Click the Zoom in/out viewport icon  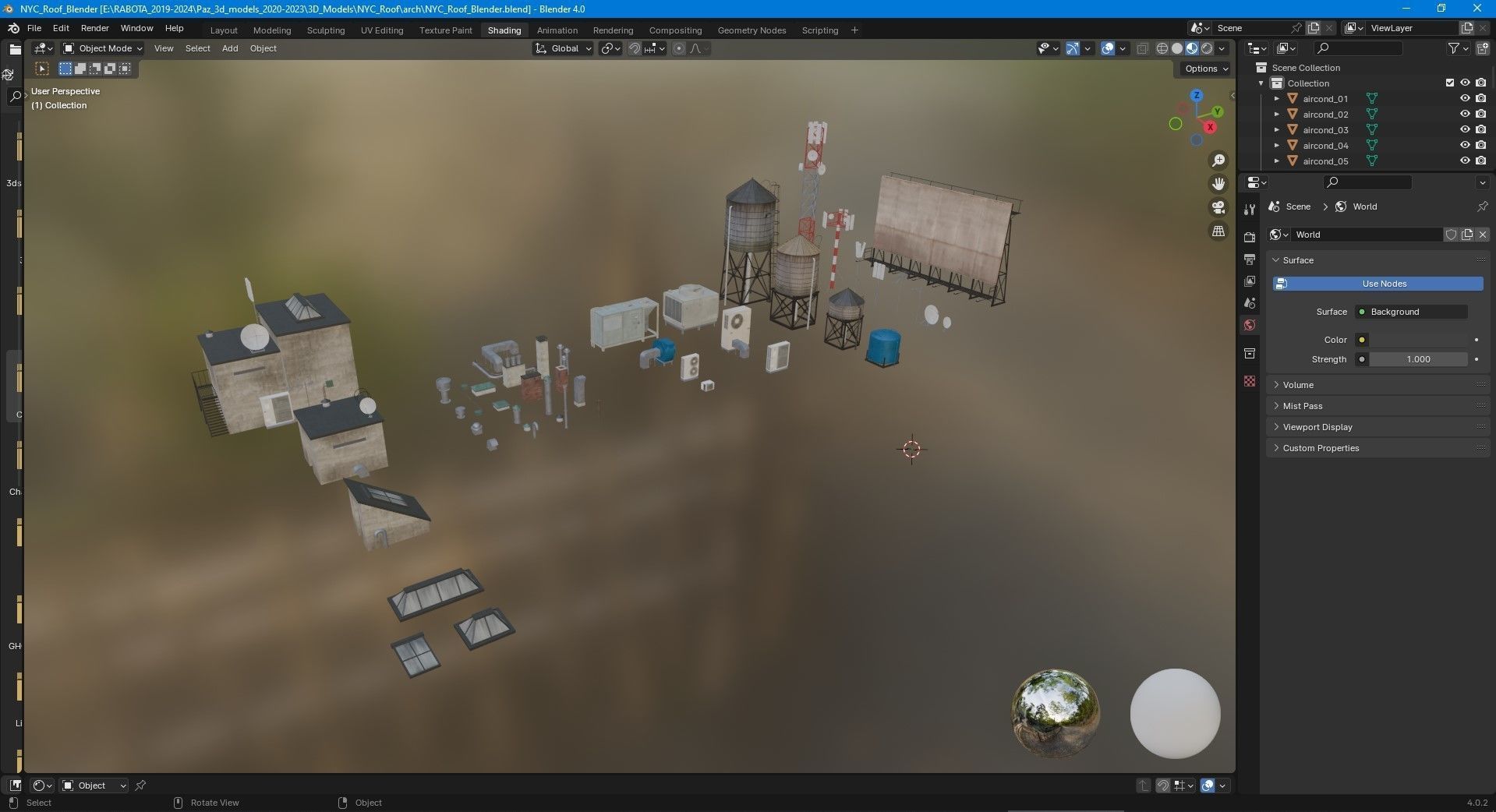pos(1218,161)
